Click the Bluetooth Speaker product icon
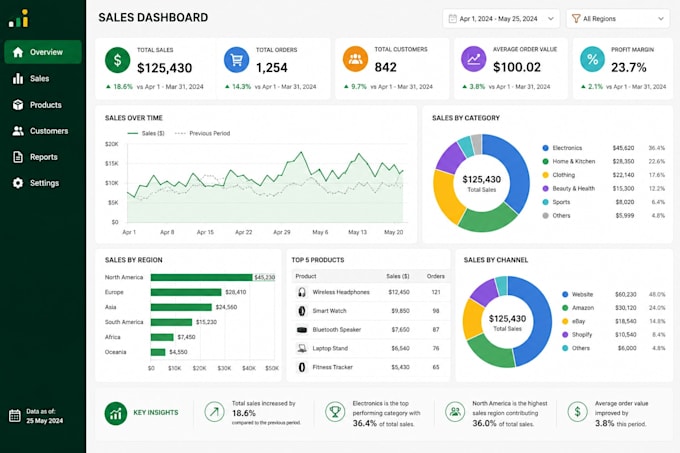Viewport: 680px width, 453px height. click(302, 330)
